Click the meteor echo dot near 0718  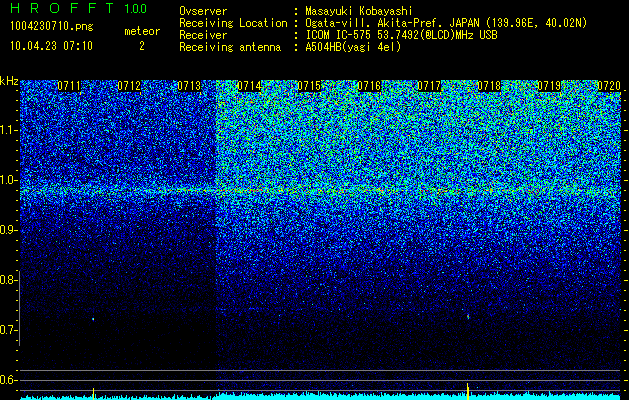tap(468, 317)
